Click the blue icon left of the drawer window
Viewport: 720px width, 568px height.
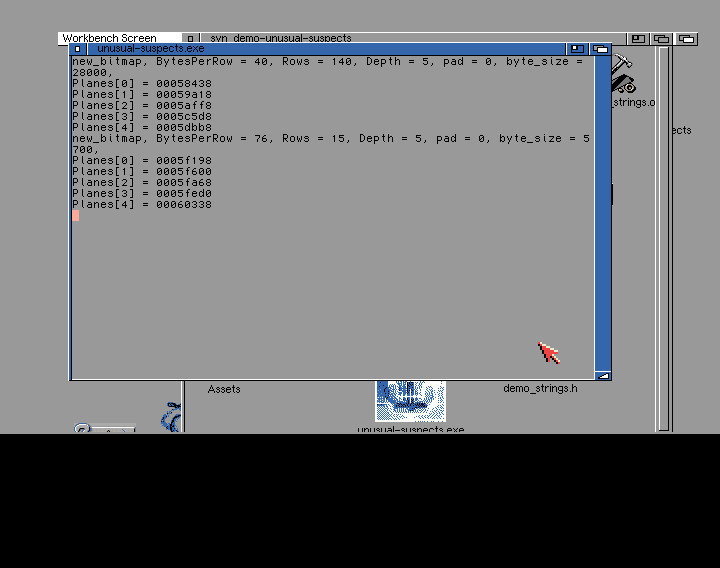click(x=171, y=417)
